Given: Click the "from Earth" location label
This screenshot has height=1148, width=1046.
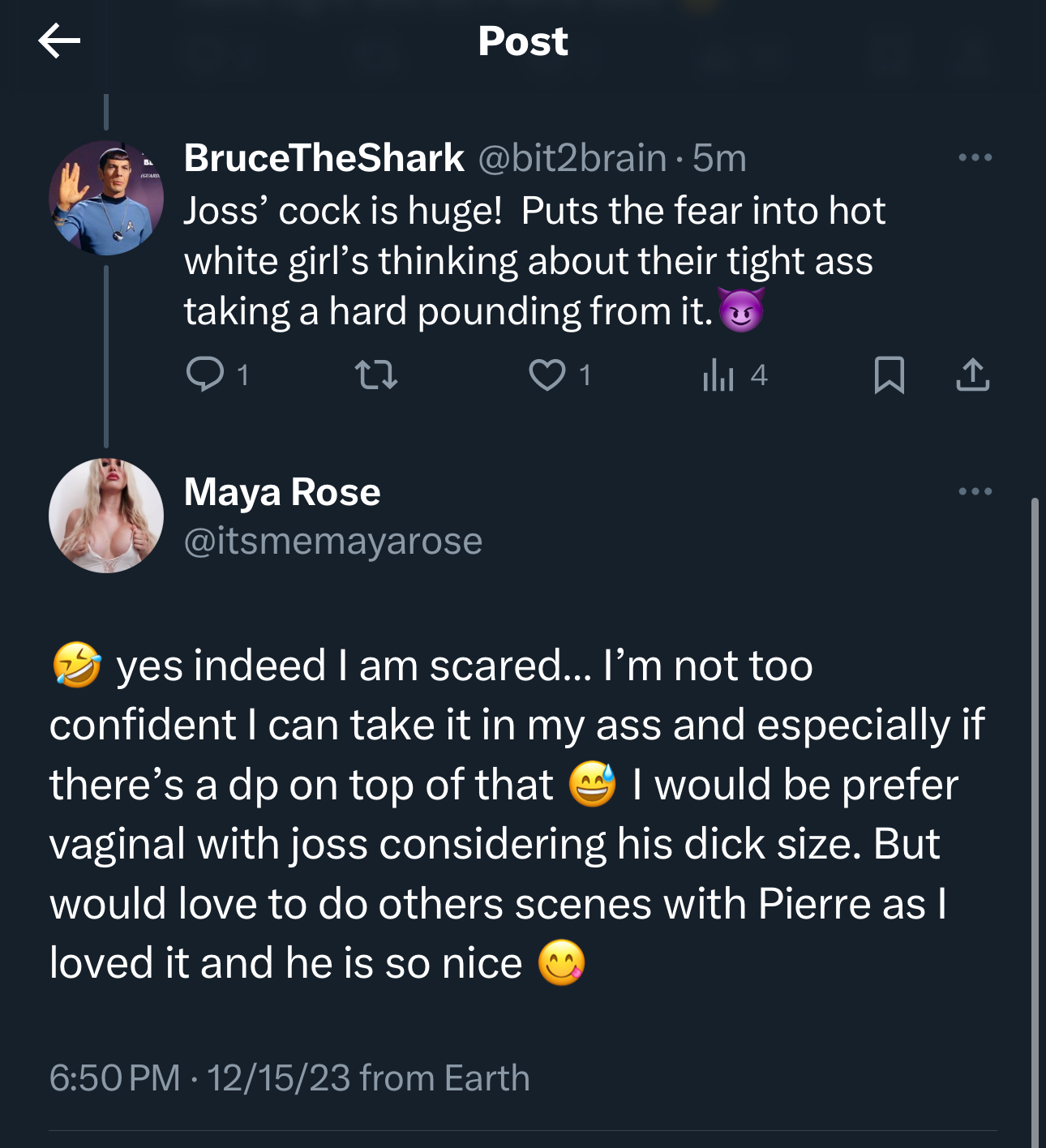Looking at the screenshot, I should [x=444, y=1078].
